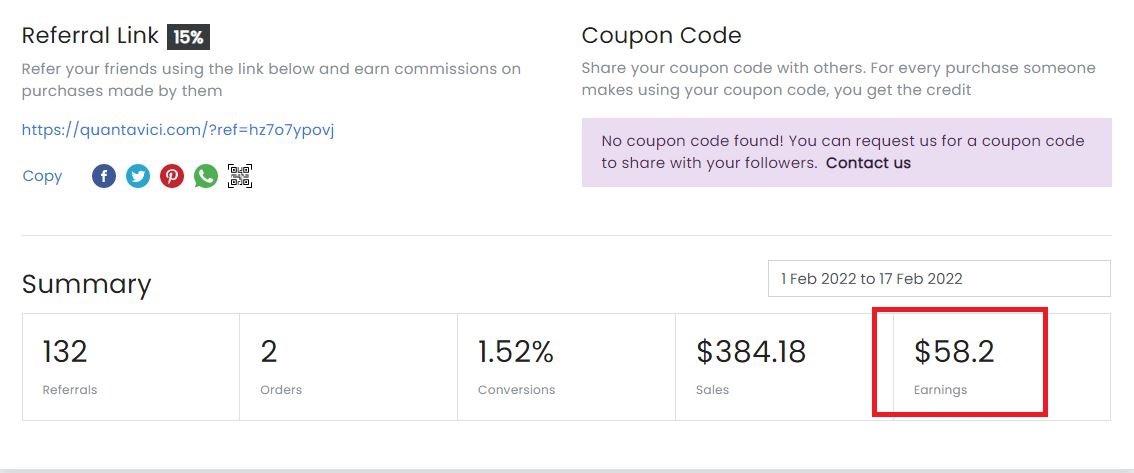Viewport: 1134px width, 473px height.
Task: Share referral link on Twitter
Action: coord(138,176)
